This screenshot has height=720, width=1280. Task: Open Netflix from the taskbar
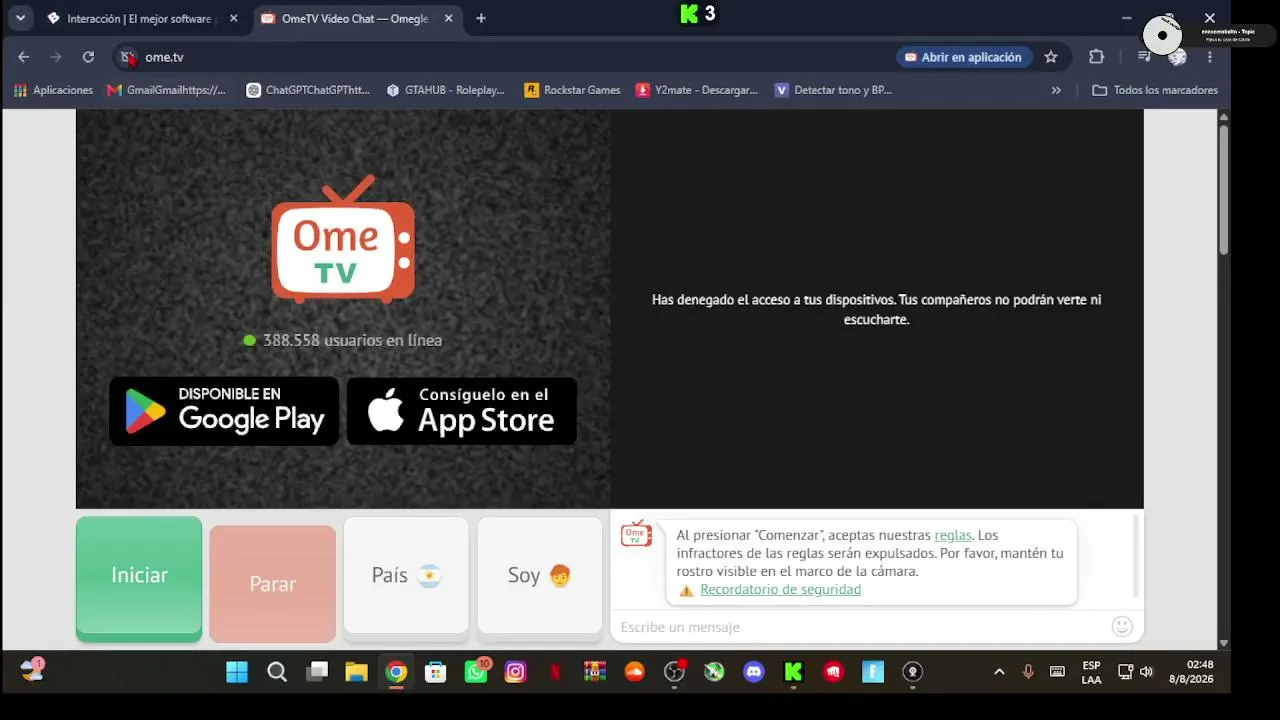[555, 672]
